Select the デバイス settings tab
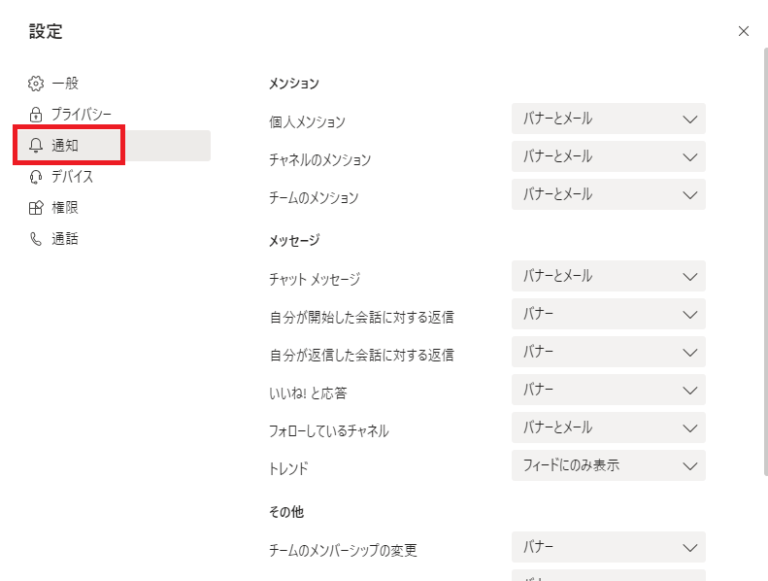The width and height of the screenshot is (768, 581). (x=72, y=177)
